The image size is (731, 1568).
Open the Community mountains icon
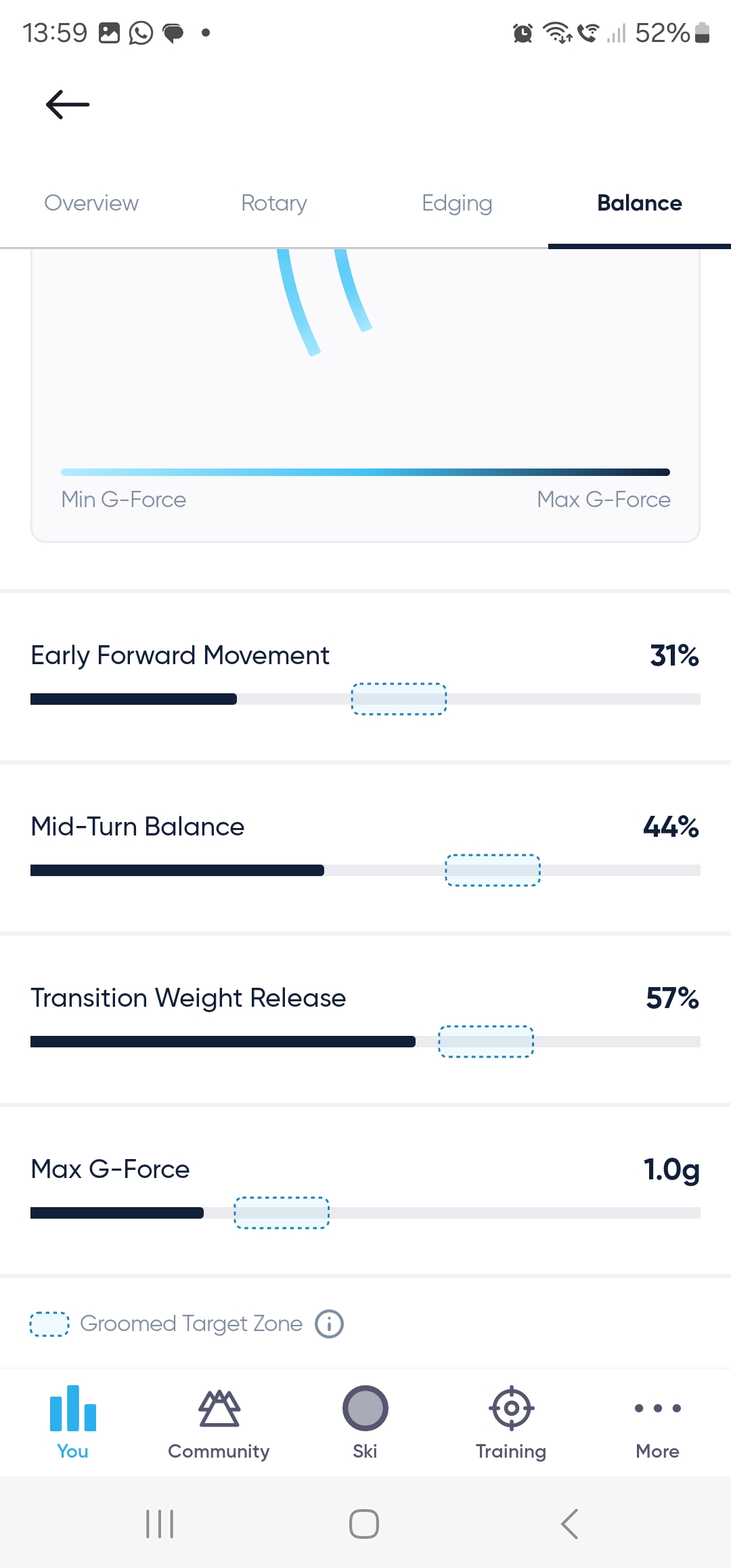click(219, 1408)
